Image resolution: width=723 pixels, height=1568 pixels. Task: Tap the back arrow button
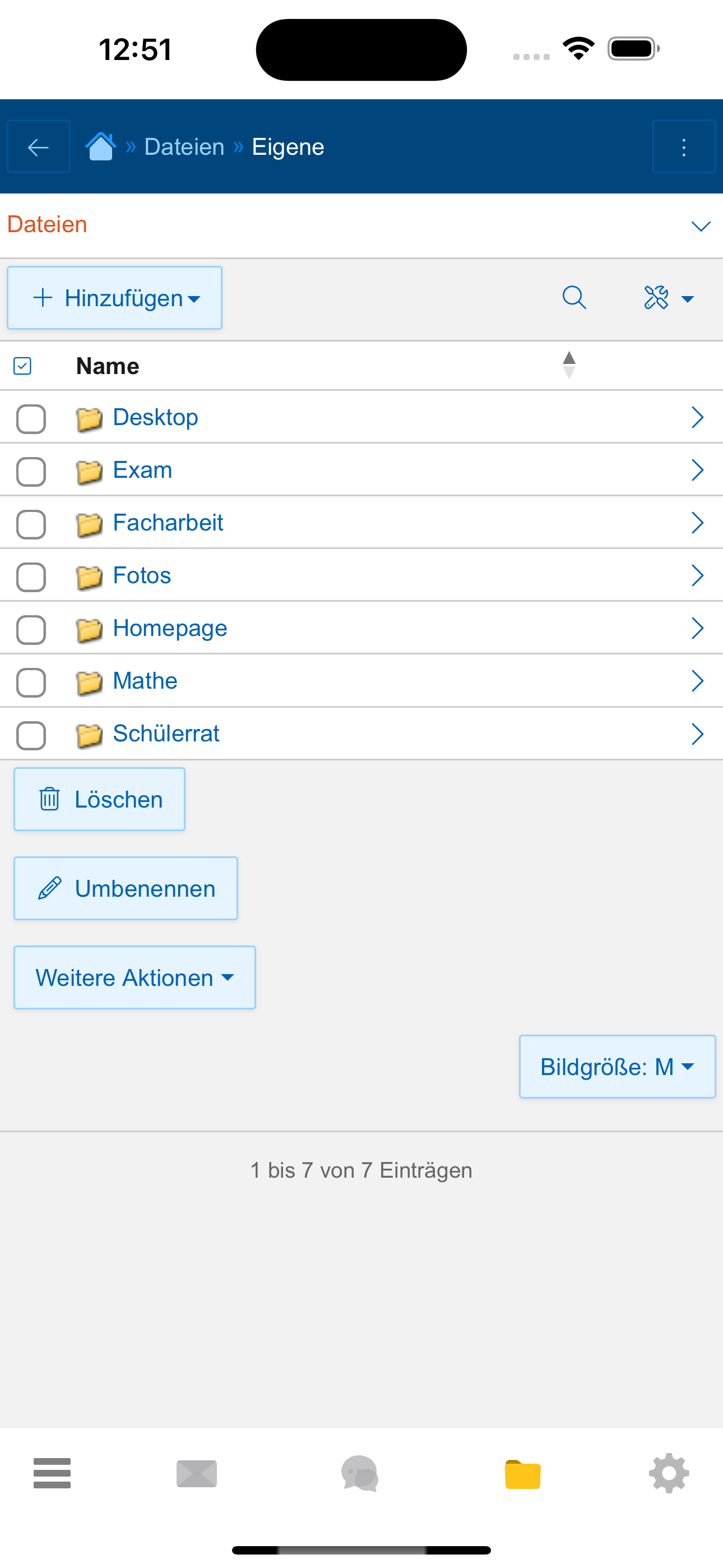38,147
